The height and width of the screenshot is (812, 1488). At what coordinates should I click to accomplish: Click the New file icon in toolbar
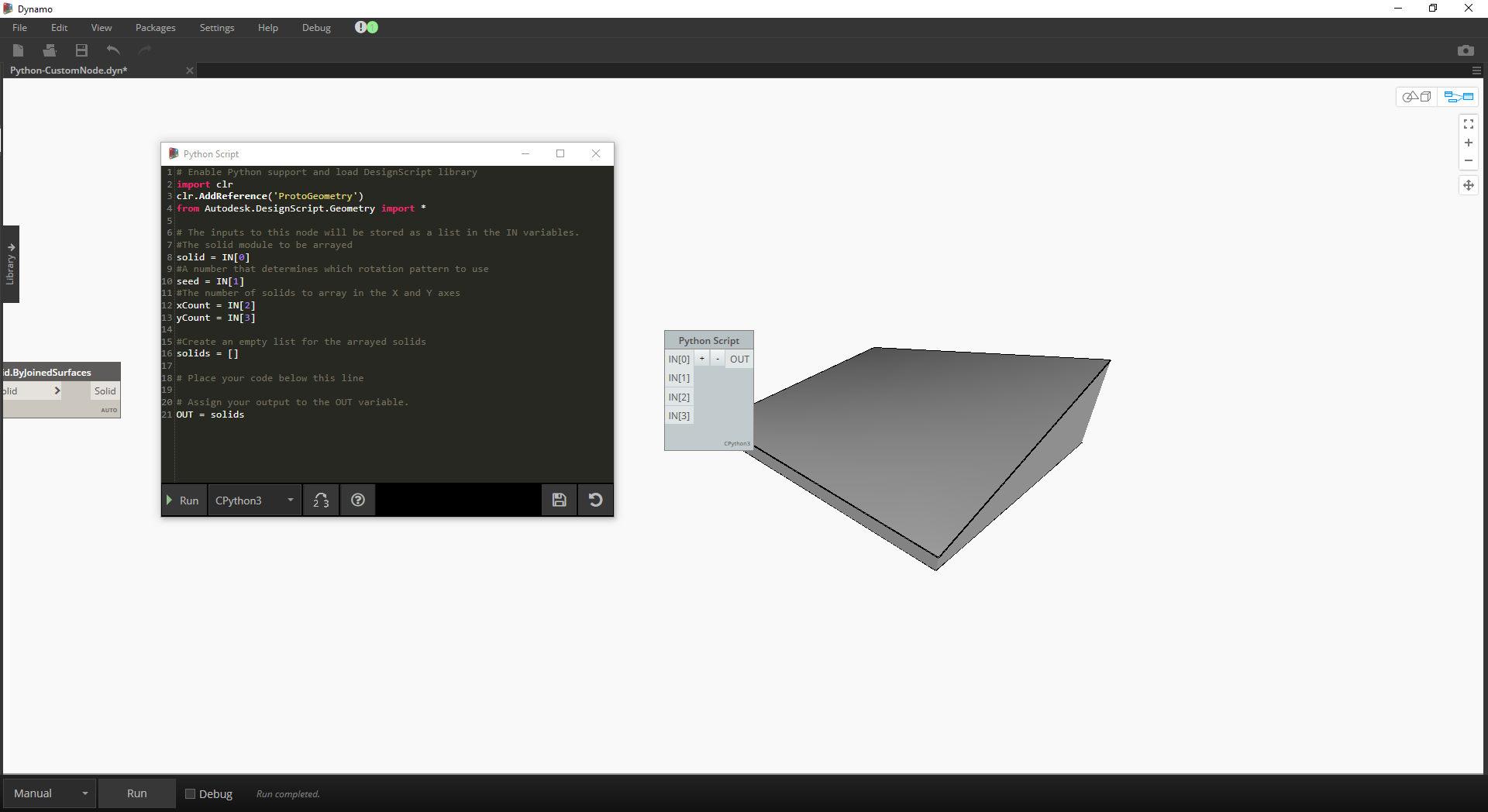pyautogui.click(x=19, y=50)
